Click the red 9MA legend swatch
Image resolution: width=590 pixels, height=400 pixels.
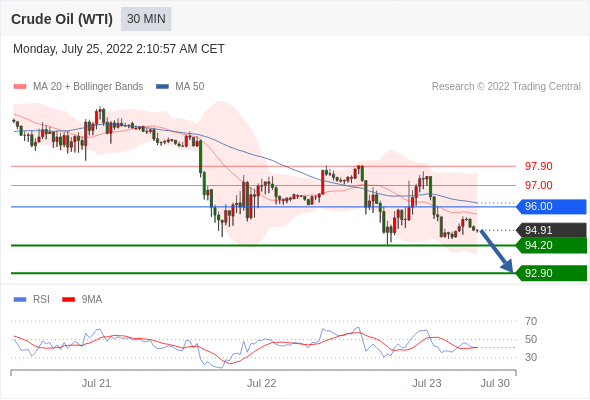pyautogui.click(x=68, y=300)
